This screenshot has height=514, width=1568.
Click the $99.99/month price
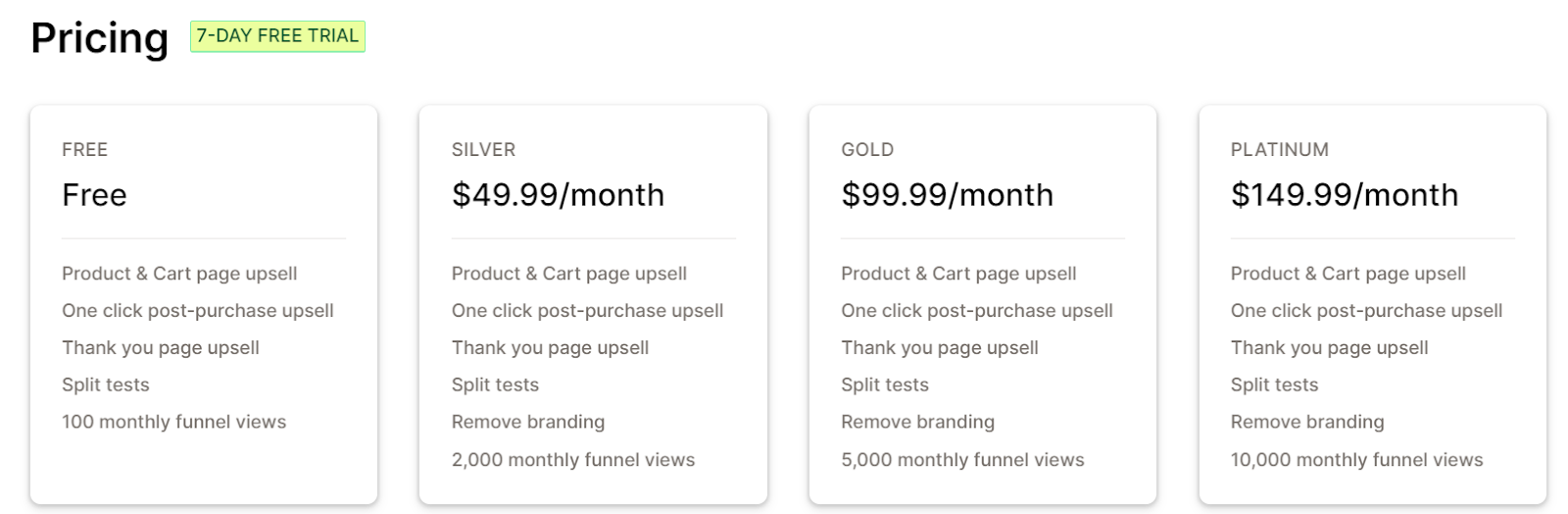pos(947,195)
